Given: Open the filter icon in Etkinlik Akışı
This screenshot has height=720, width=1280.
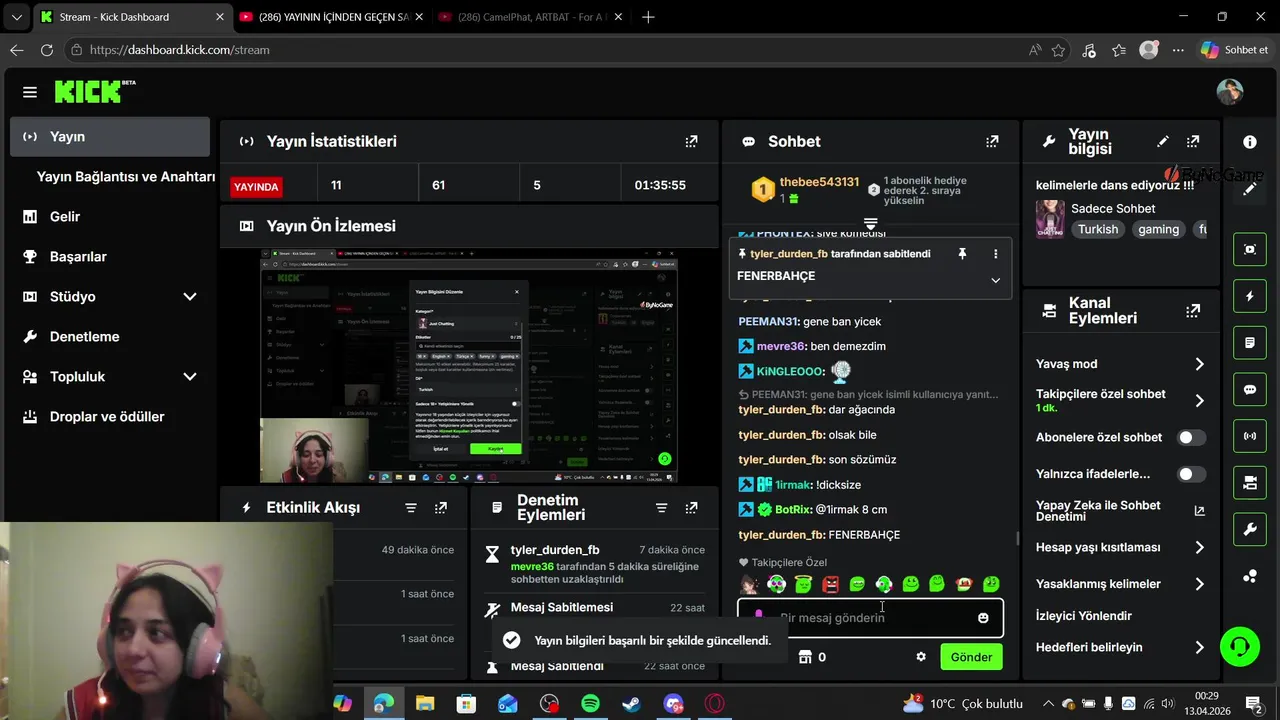Looking at the screenshot, I should [411, 508].
